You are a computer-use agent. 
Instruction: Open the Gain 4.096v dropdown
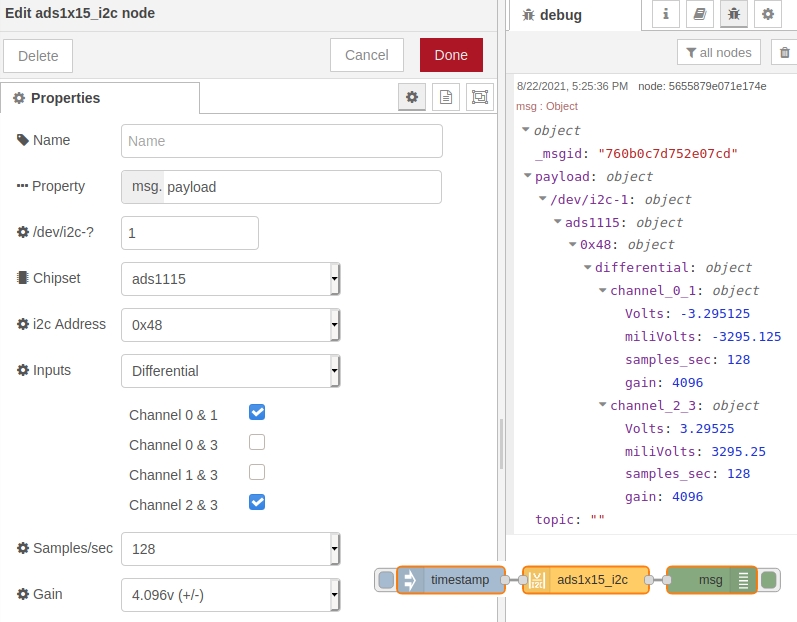[230, 595]
